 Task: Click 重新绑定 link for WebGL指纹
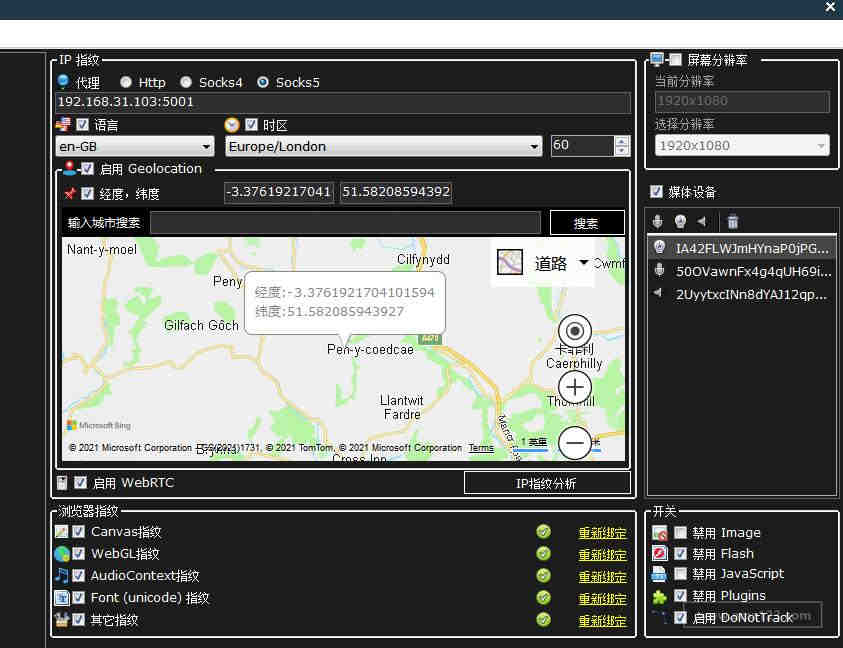click(602, 554)
